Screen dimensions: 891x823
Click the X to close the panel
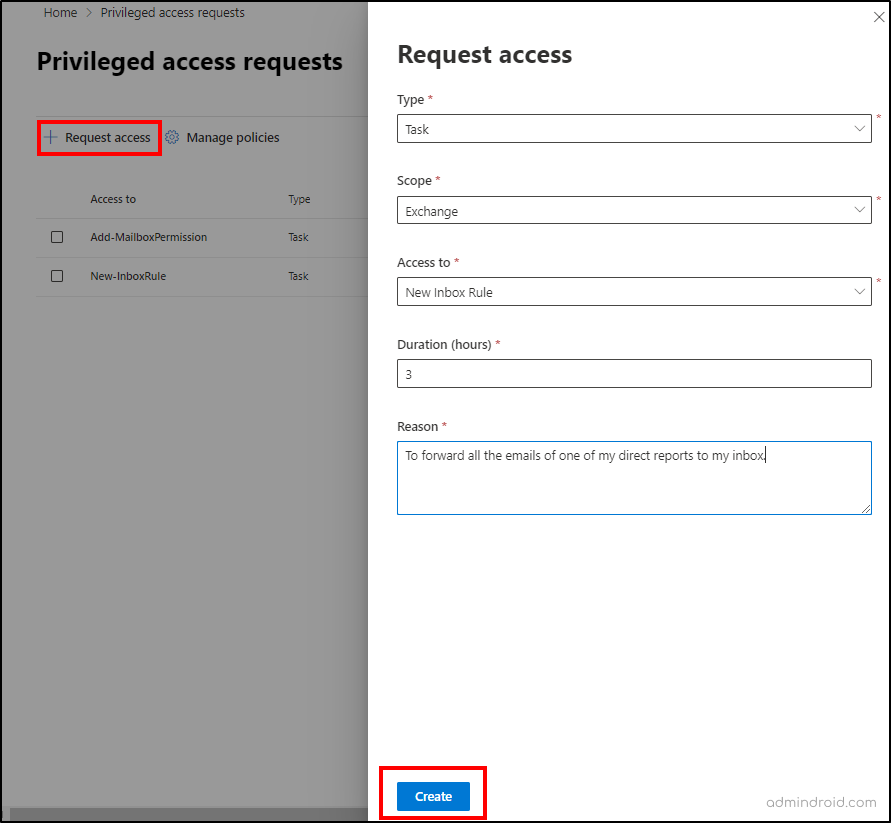tap(877, 16)
